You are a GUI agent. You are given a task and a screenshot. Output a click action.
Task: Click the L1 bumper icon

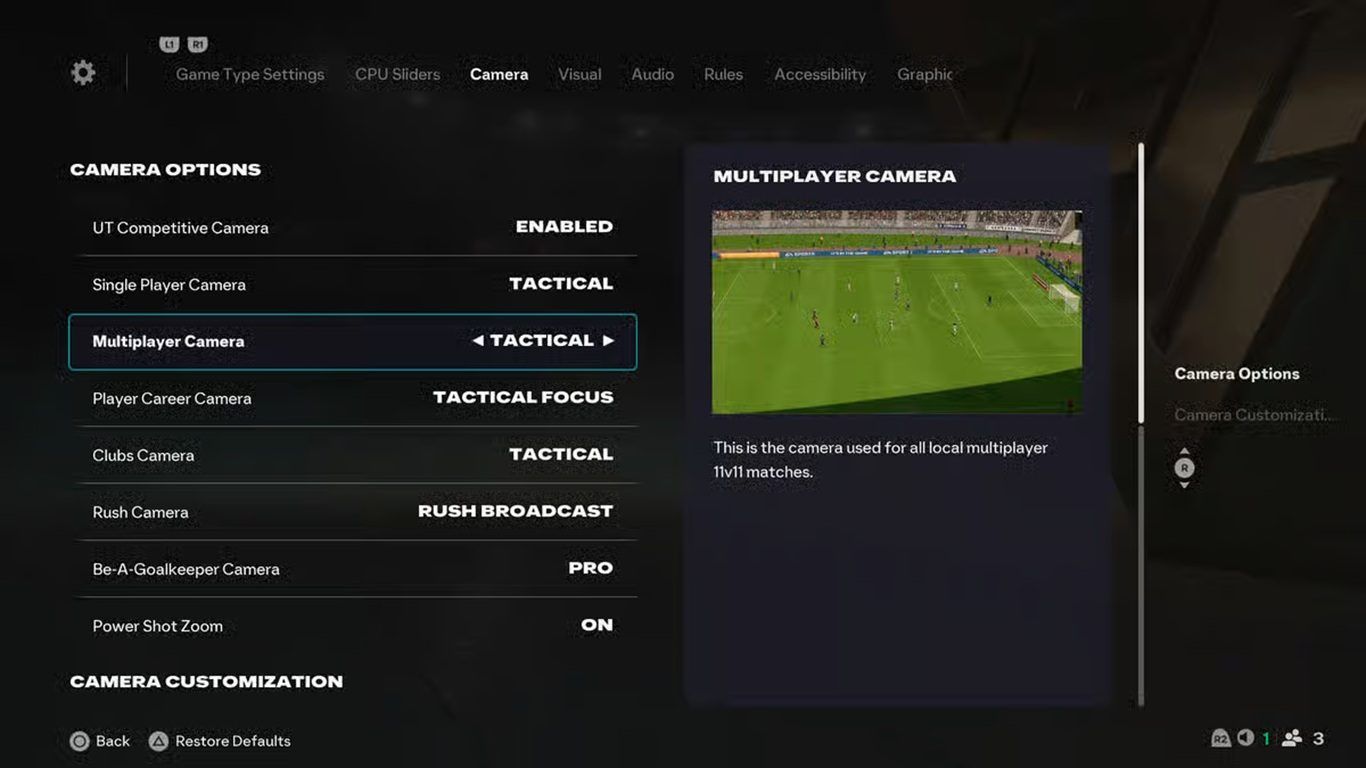click(x=169, y=45)
